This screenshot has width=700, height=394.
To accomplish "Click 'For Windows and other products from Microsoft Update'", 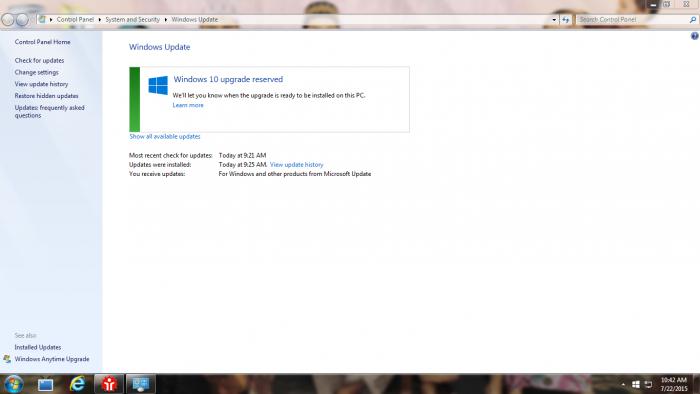I will click(295, 174).
